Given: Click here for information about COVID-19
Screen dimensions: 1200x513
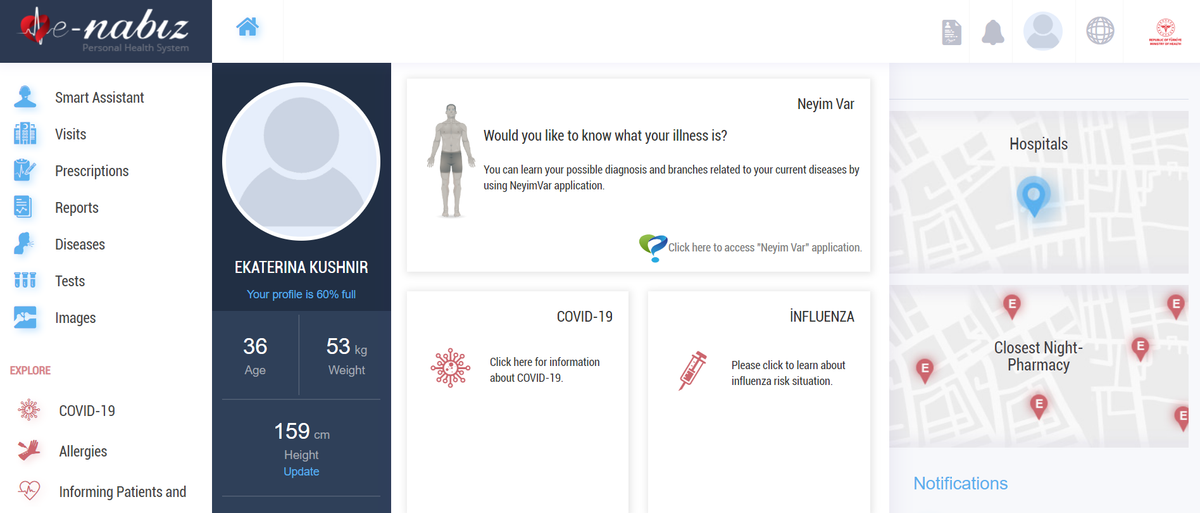Looking at the screenshot, I should [545, 370].
